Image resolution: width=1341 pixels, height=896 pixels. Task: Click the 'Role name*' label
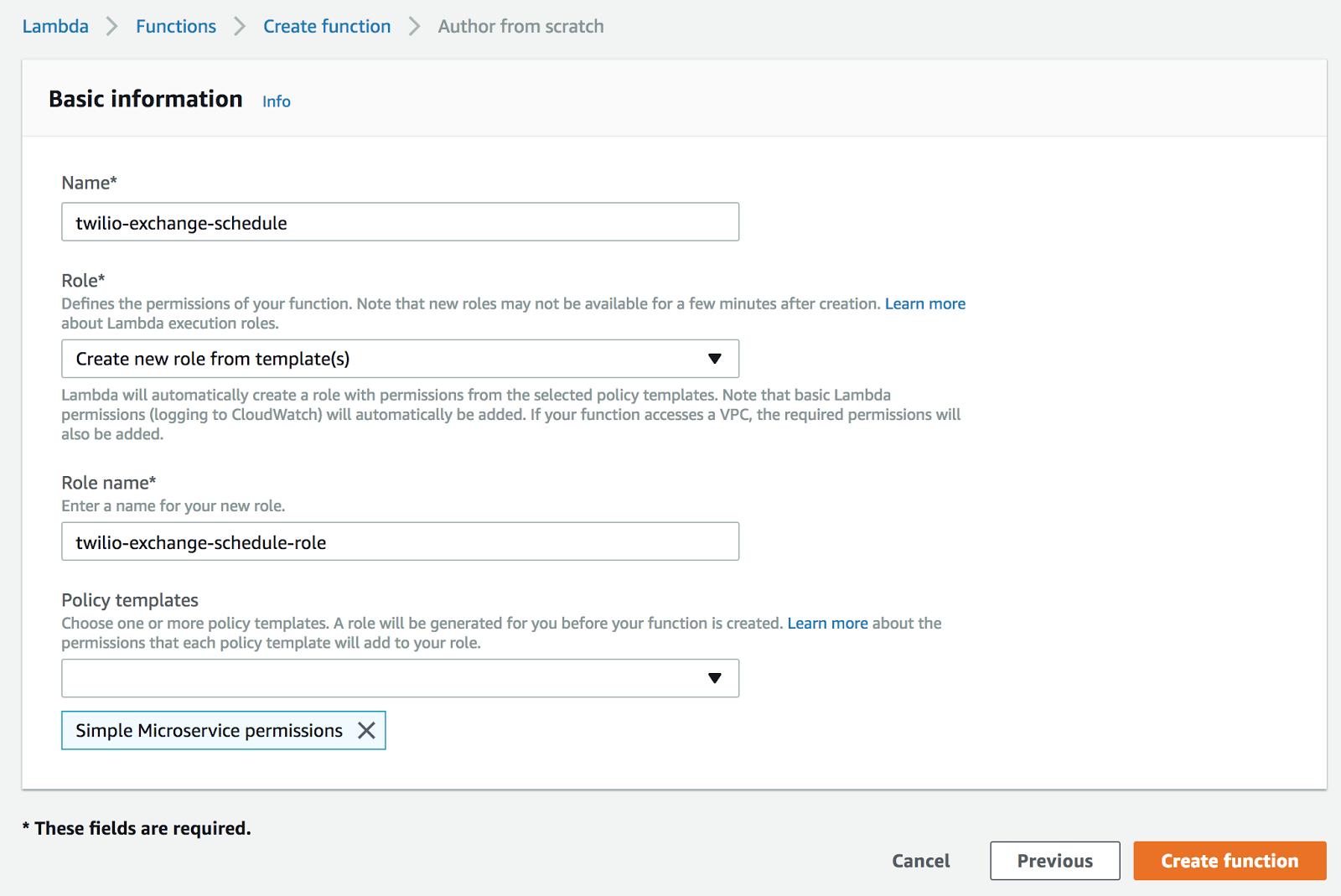click(x=109, y=483)
